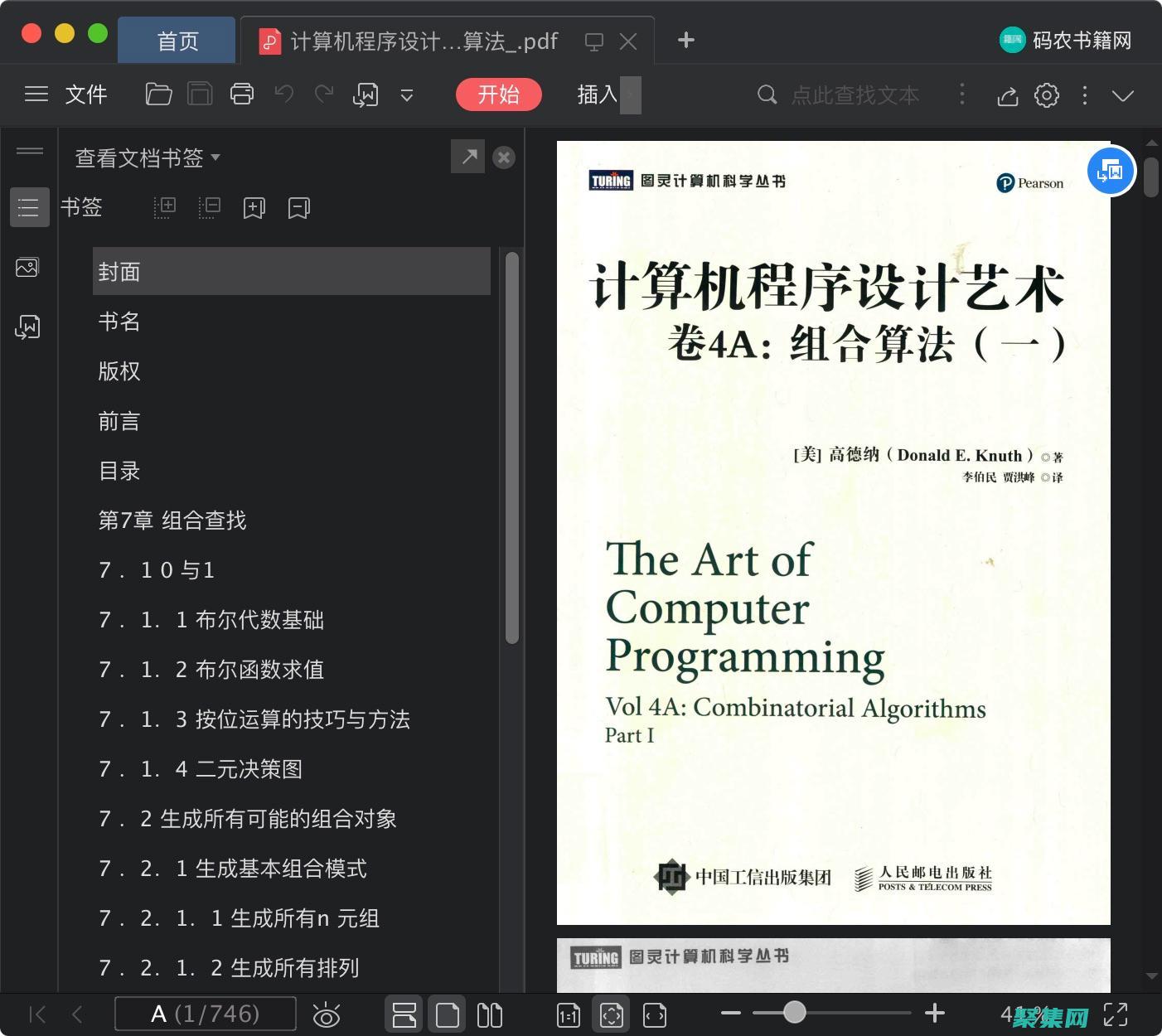Click the page number input showing 1/746
The height and width of the screenshot is (1036, 1162).
(x=206, y=1013)
